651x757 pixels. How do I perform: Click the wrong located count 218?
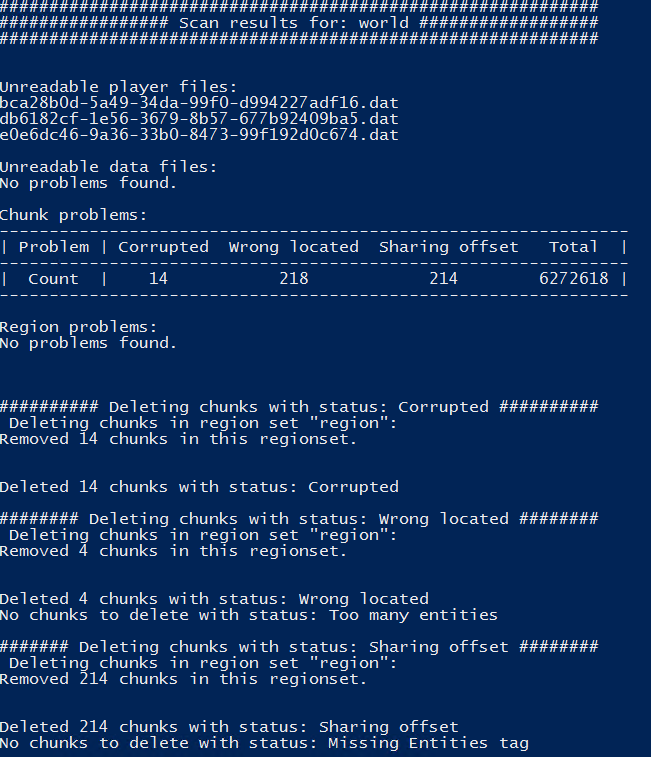(293, 279)
